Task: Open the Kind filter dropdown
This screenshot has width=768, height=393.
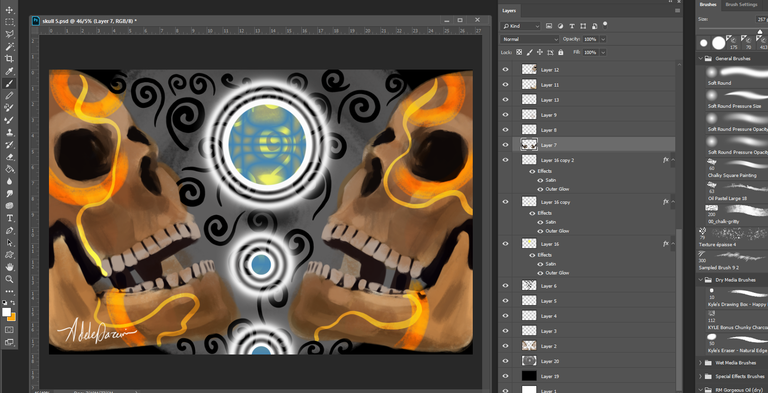Action: click(x=520, y=26)
